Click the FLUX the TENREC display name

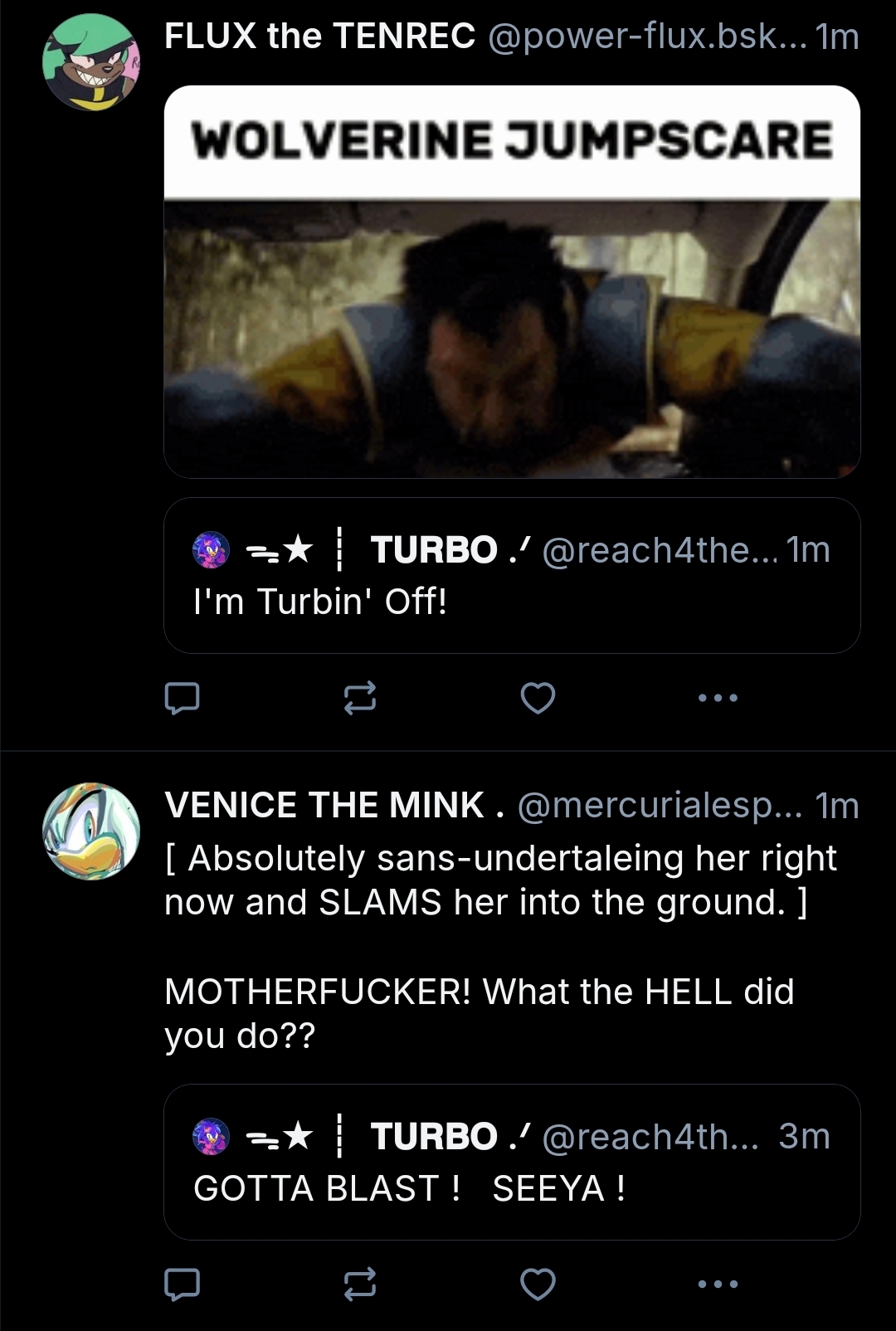[x=319, y=37]
